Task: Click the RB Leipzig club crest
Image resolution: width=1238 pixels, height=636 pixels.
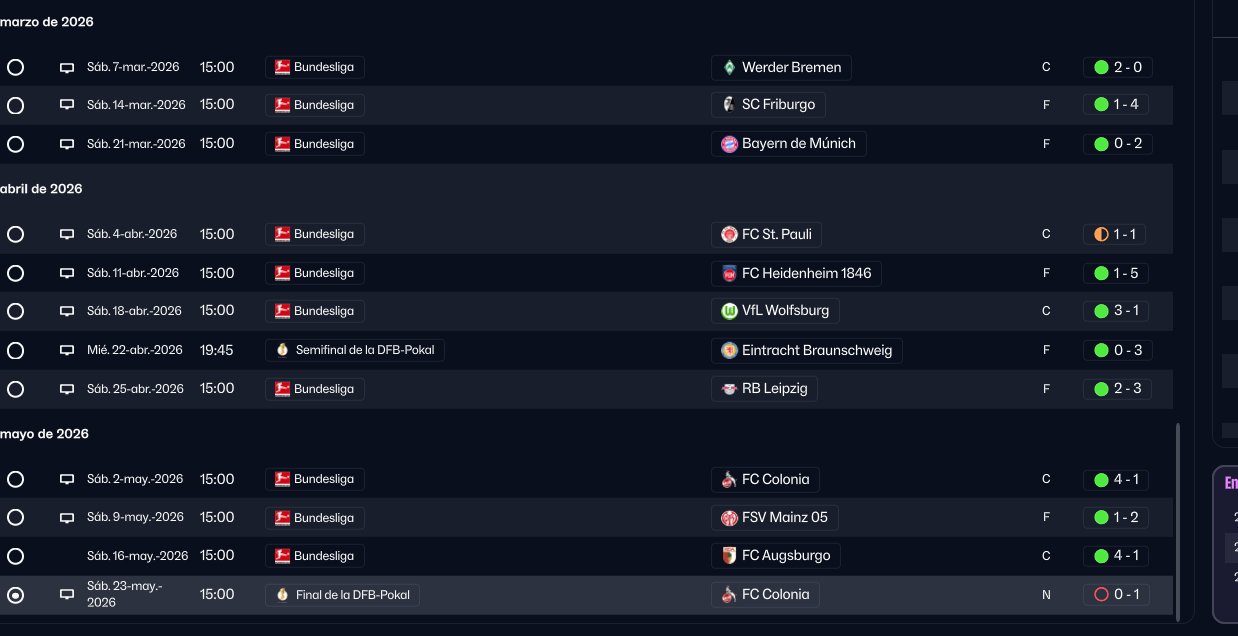Action: point(729,389)
